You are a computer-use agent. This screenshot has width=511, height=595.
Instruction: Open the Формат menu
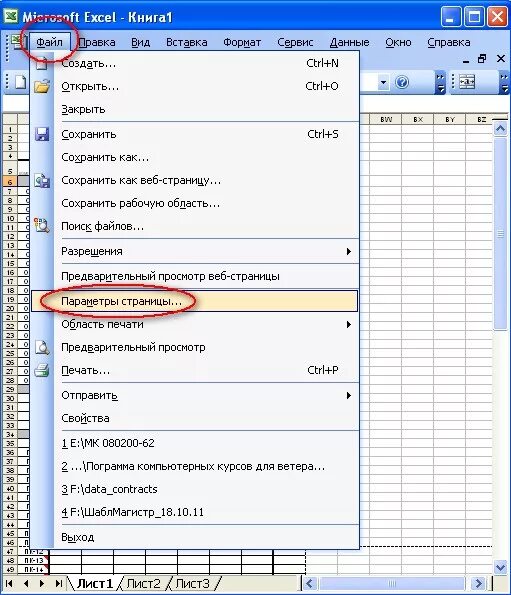pos(242,42)
